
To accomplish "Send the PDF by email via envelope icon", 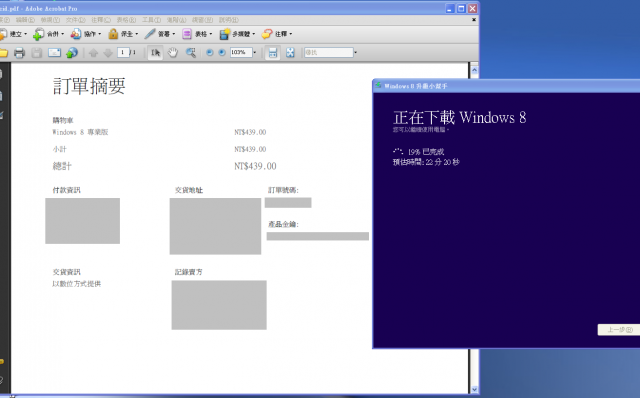I will [54, 53].
